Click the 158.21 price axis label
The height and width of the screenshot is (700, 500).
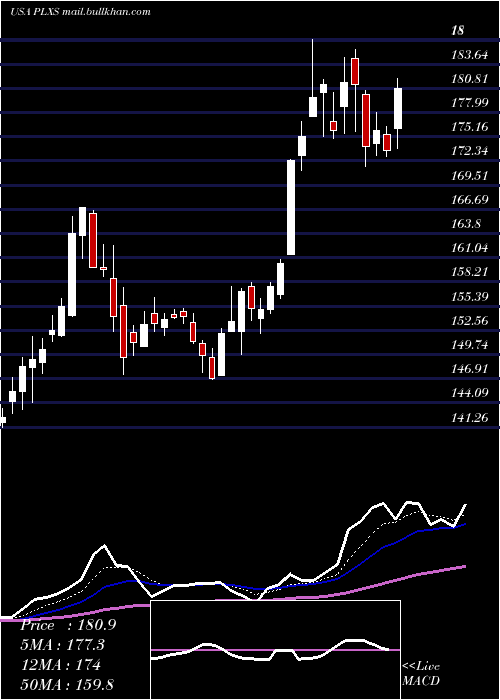tap(469, 272)
